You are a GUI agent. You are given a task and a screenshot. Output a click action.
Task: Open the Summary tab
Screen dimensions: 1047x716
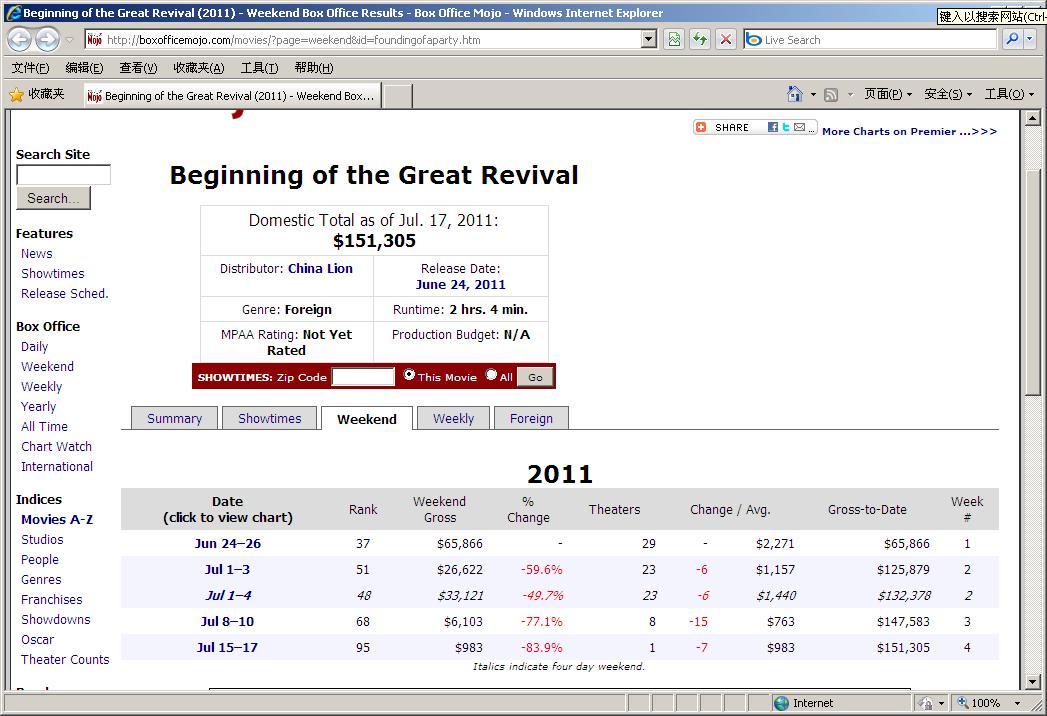[x=174, y=419]
